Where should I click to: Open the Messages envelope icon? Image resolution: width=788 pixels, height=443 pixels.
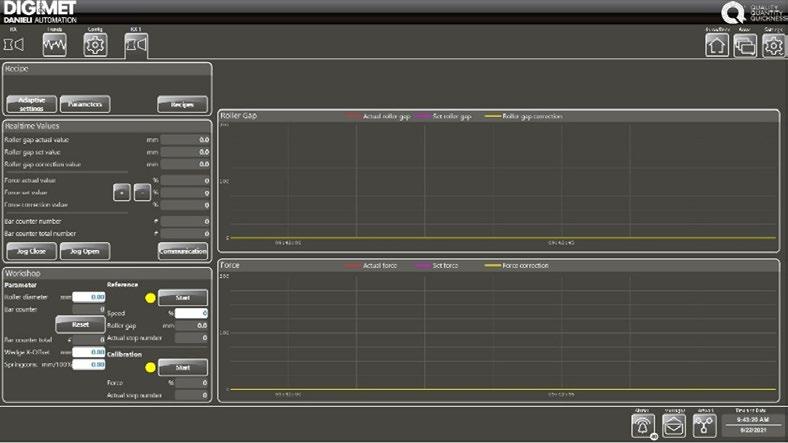674,426
